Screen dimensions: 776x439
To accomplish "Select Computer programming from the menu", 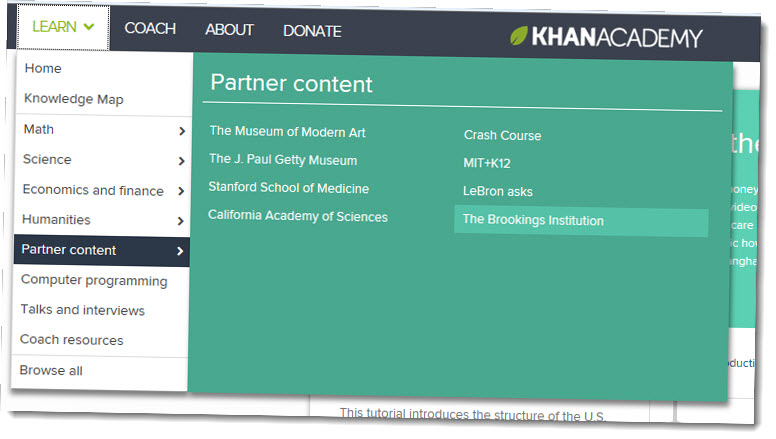I will [94, 281].
